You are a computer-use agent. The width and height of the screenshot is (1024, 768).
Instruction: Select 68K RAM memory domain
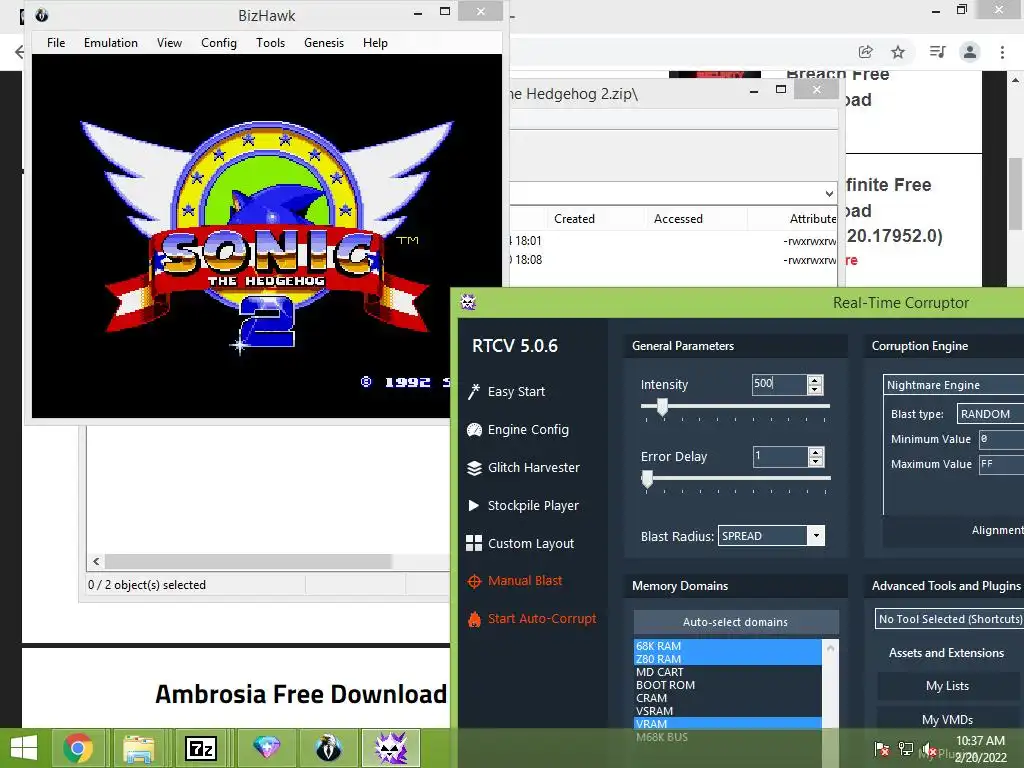(x=728, y=646)
